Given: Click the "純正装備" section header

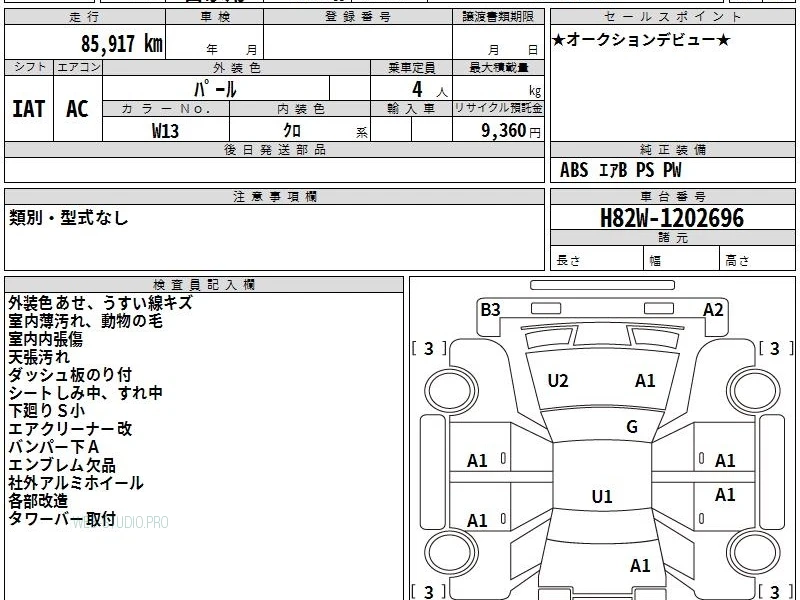Looking at the screenshot, I should (x=672, y=149).
